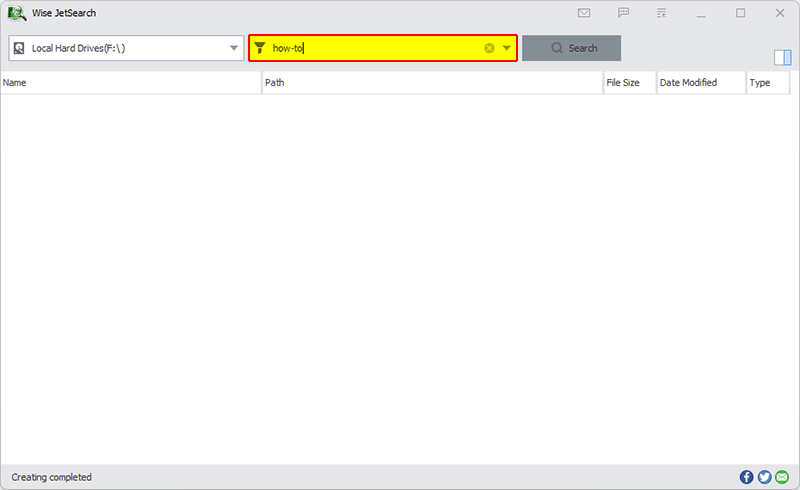The image size is (800, 490).
Task: Sort results by Name column header
Action: 131,83
